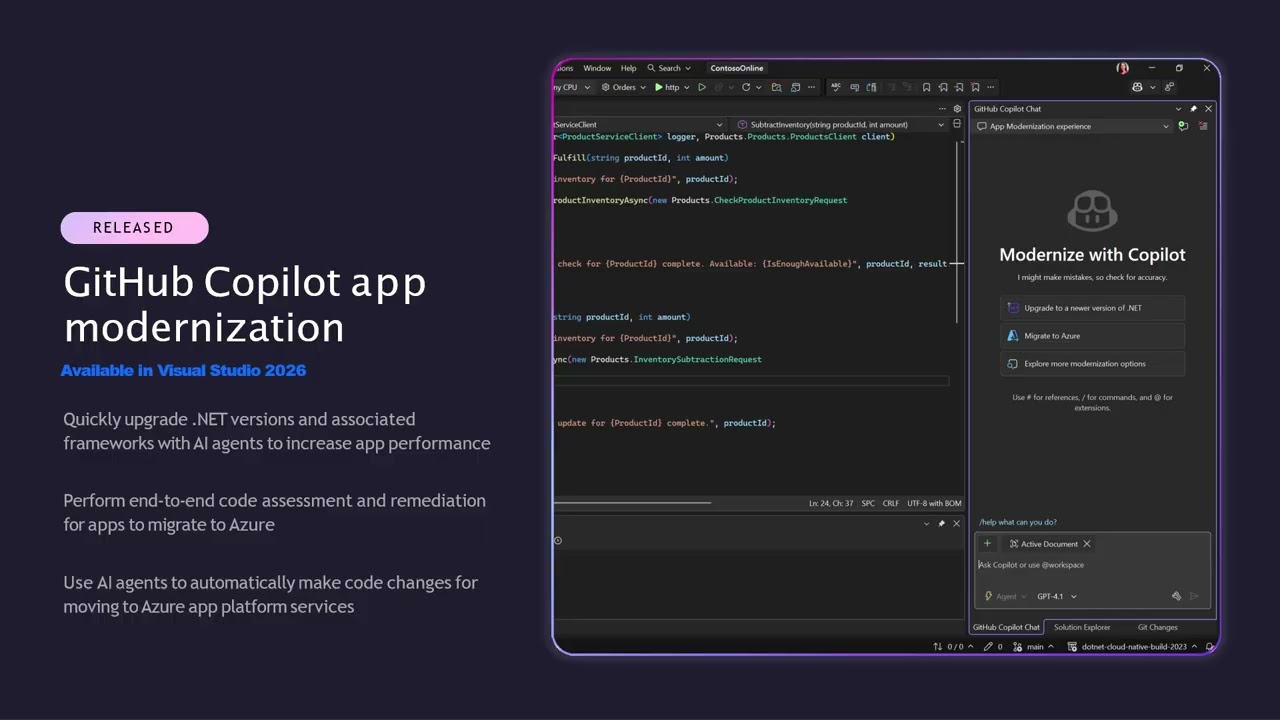Click the Live Share icon beside Copilot badge
Viewport: 1280px width, 720px height.
pyautogui.click(x=1169, y=87)
